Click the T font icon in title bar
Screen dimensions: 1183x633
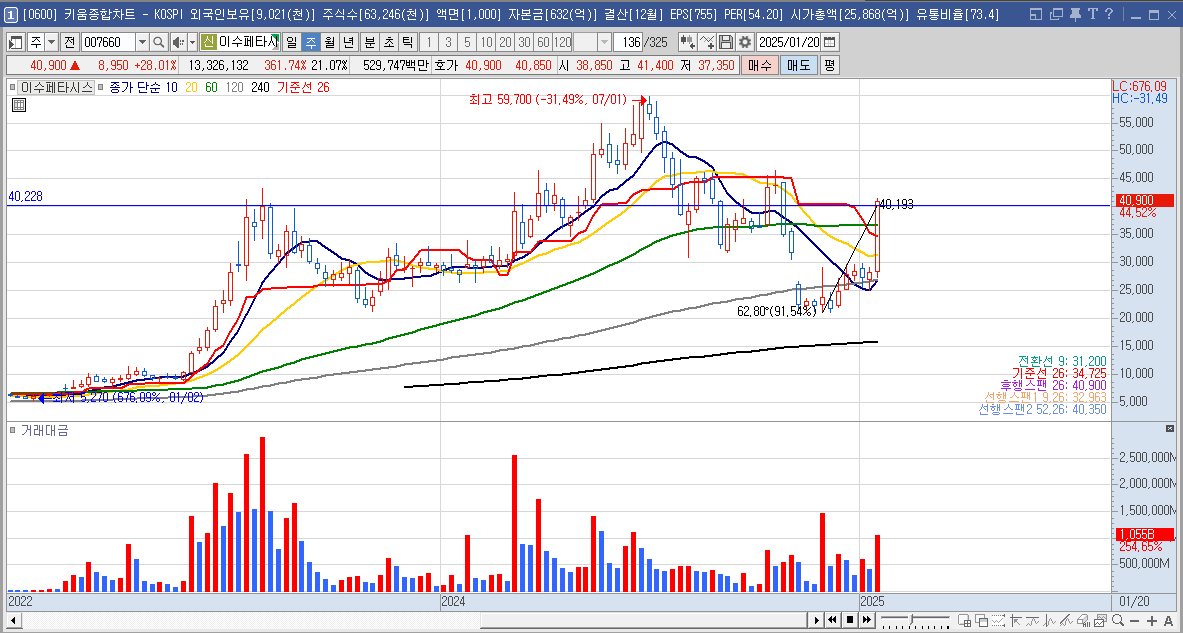(1092, 14)
